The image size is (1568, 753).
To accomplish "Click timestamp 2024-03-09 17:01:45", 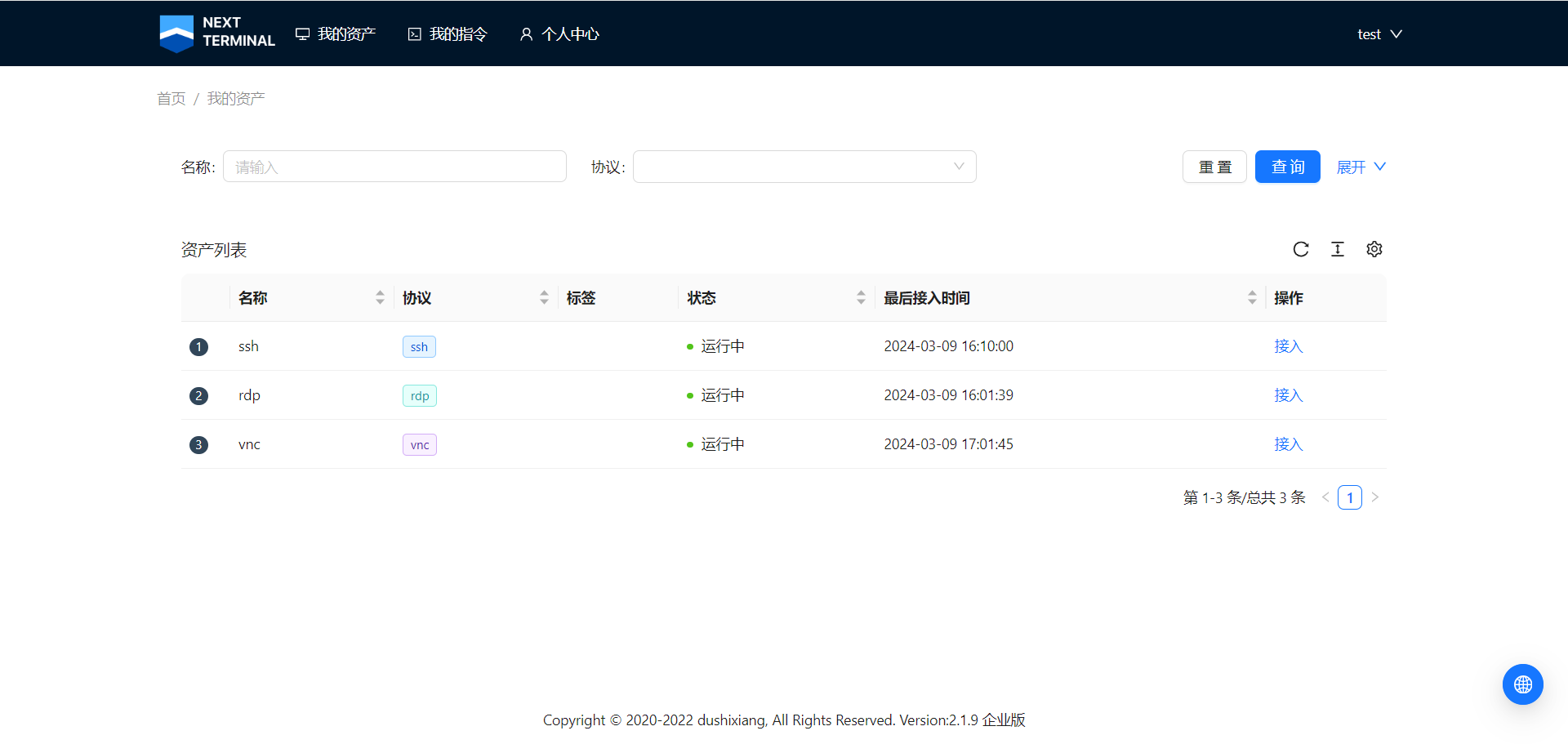I will click(948, 444).
